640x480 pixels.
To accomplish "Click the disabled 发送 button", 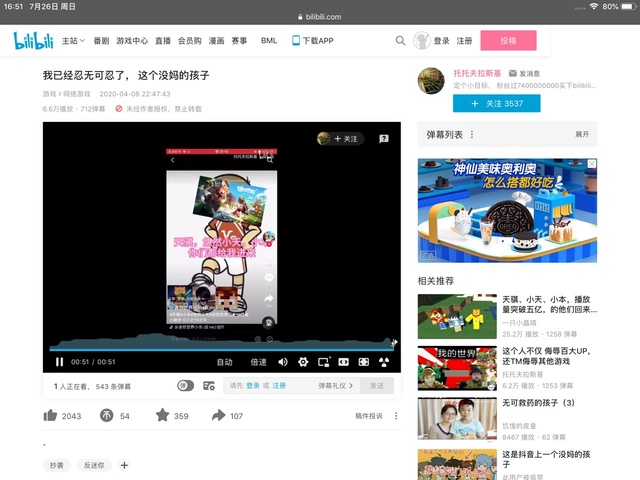I will 377,385.
